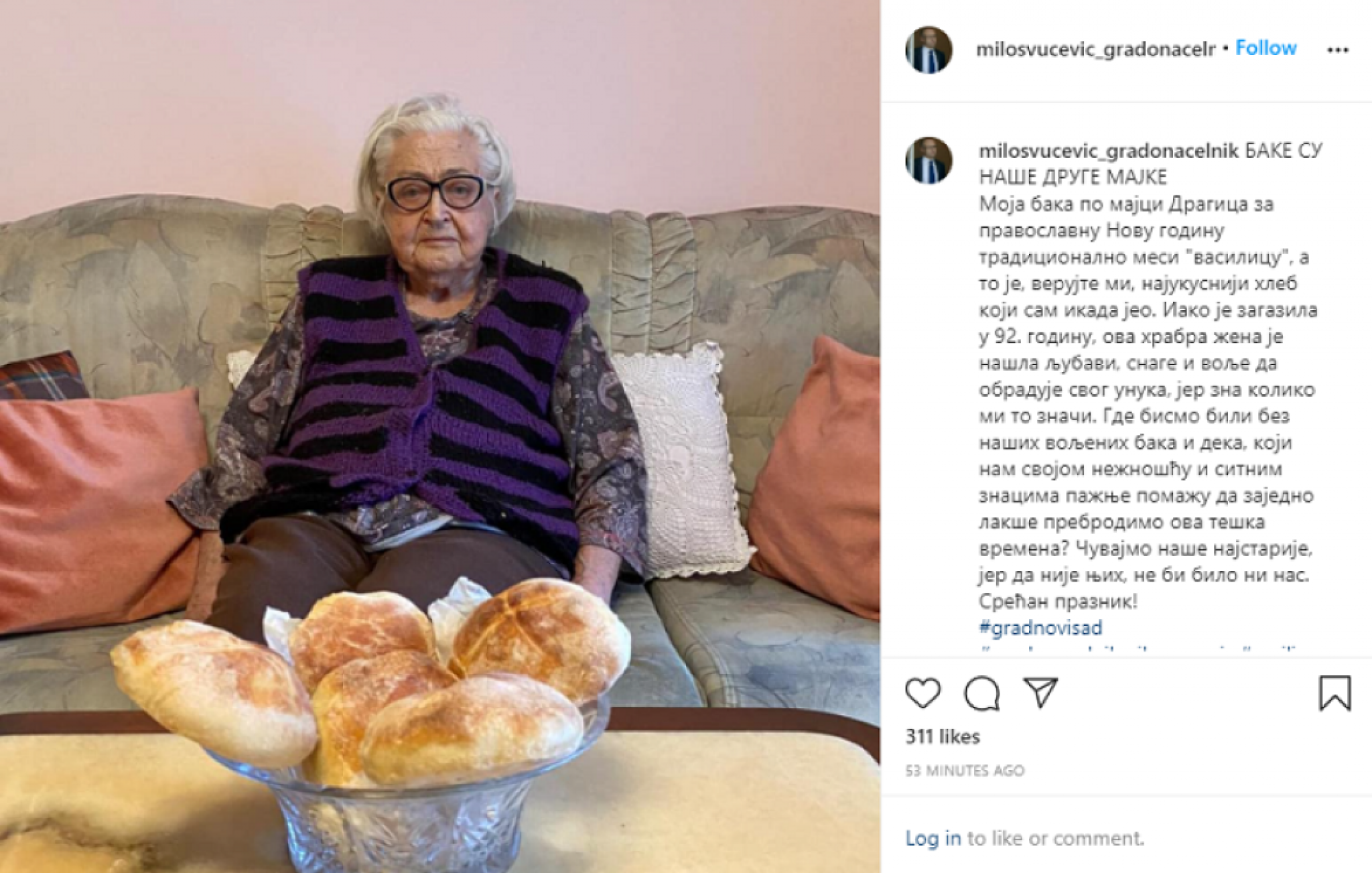
Task: Click the 'to like or comment' text
Action: (x=1056, y=838)
